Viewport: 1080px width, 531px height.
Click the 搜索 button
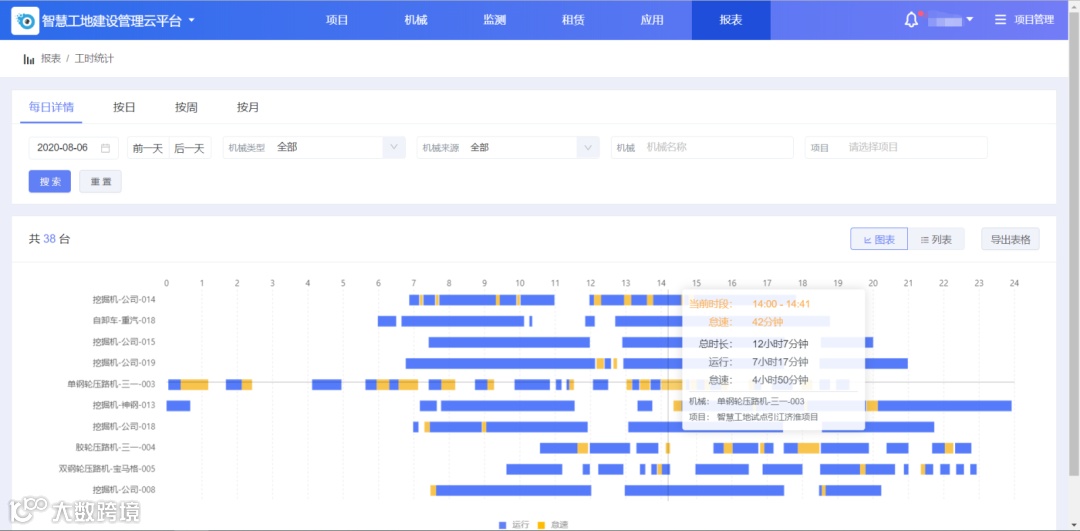click(x=50, y=182)
